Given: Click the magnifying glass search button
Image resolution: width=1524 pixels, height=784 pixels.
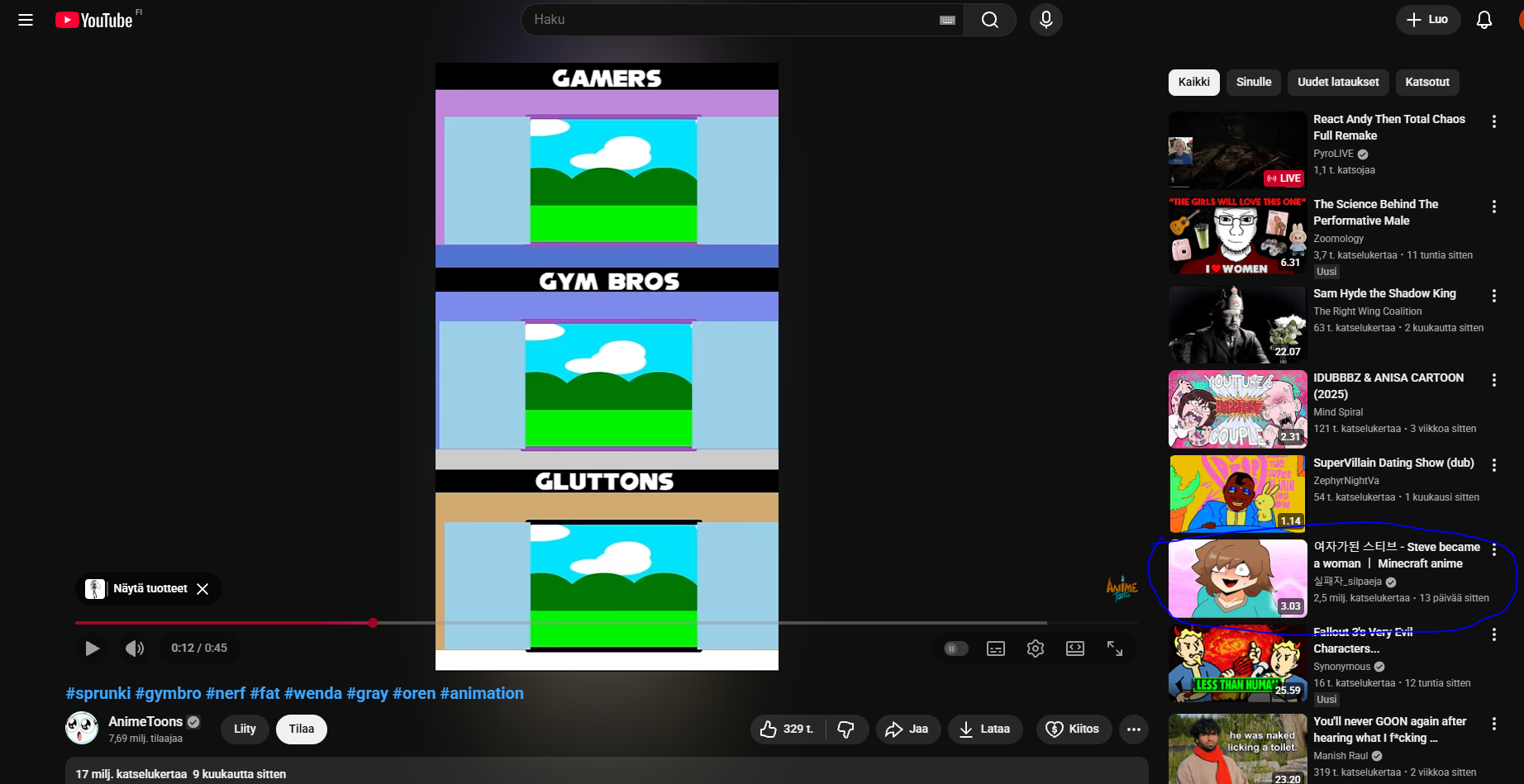Looking at the screenshot, I should click(x=990, y=20).
